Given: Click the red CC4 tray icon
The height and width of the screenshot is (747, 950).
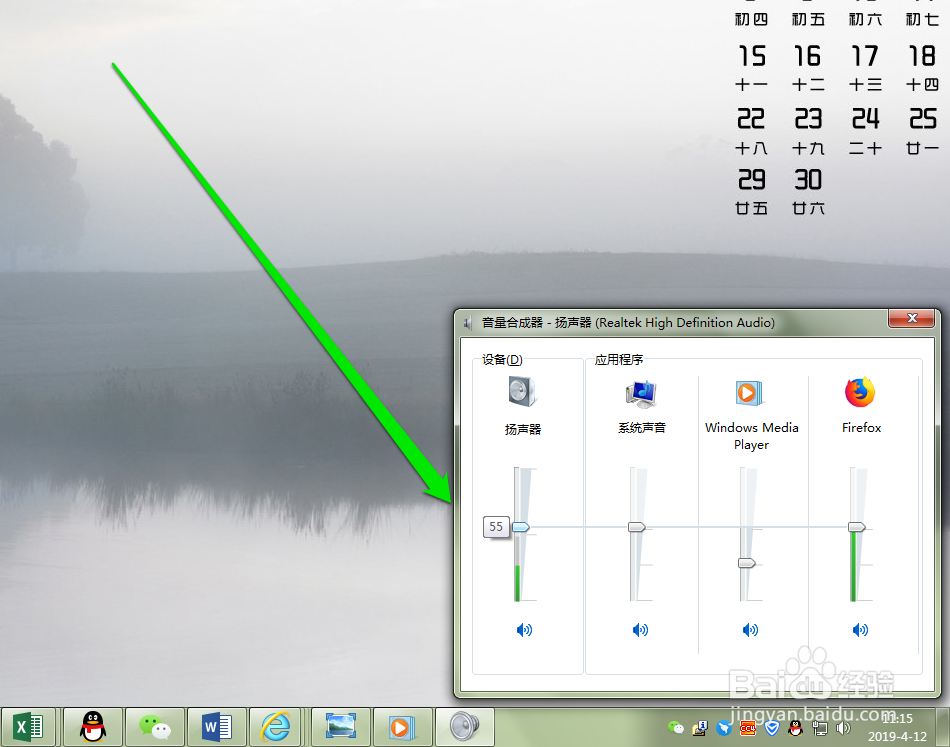Looking at the screenshot, I should click(748, 728).
